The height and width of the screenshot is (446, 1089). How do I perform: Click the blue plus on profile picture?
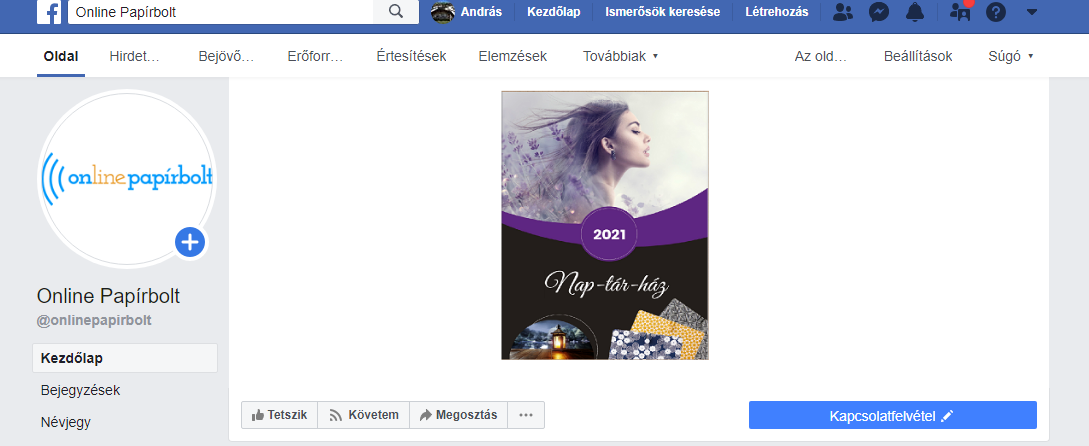coord(190,242)
